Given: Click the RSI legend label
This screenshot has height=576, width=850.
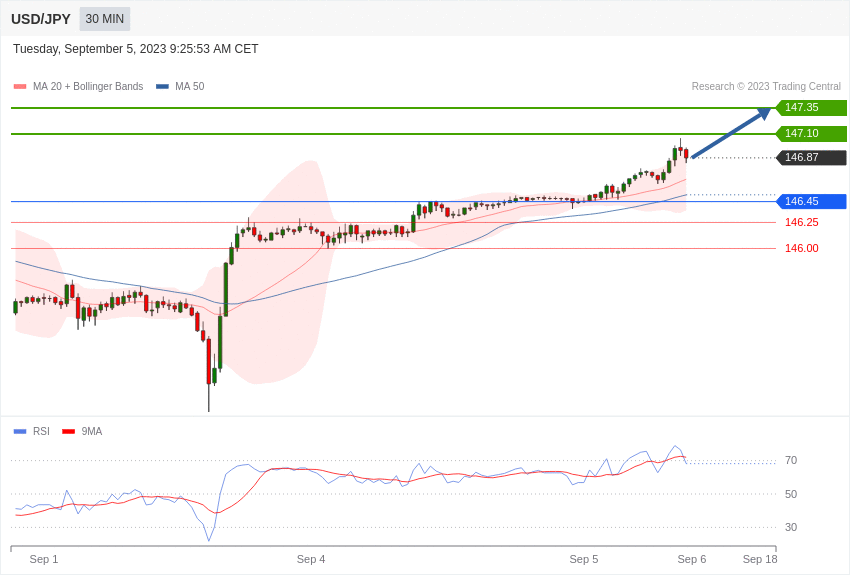Looking at the screenshot, I should point(41,431).
